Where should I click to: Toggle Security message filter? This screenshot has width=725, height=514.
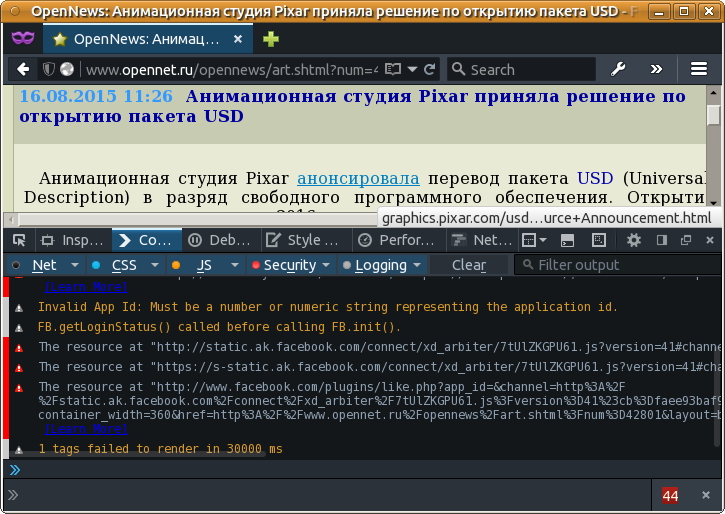pos(285,265)
